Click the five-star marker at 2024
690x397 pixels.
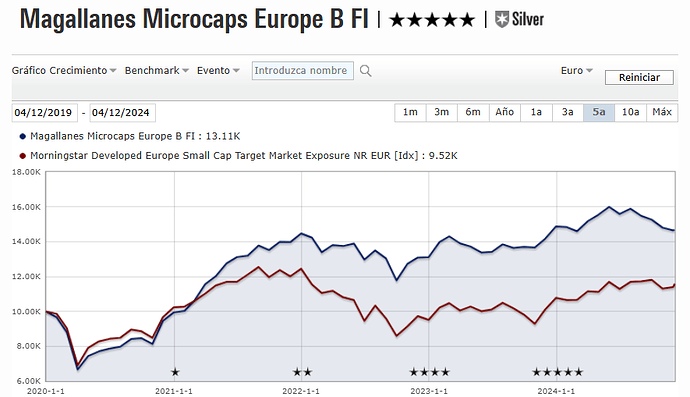(x=558, y=372)
